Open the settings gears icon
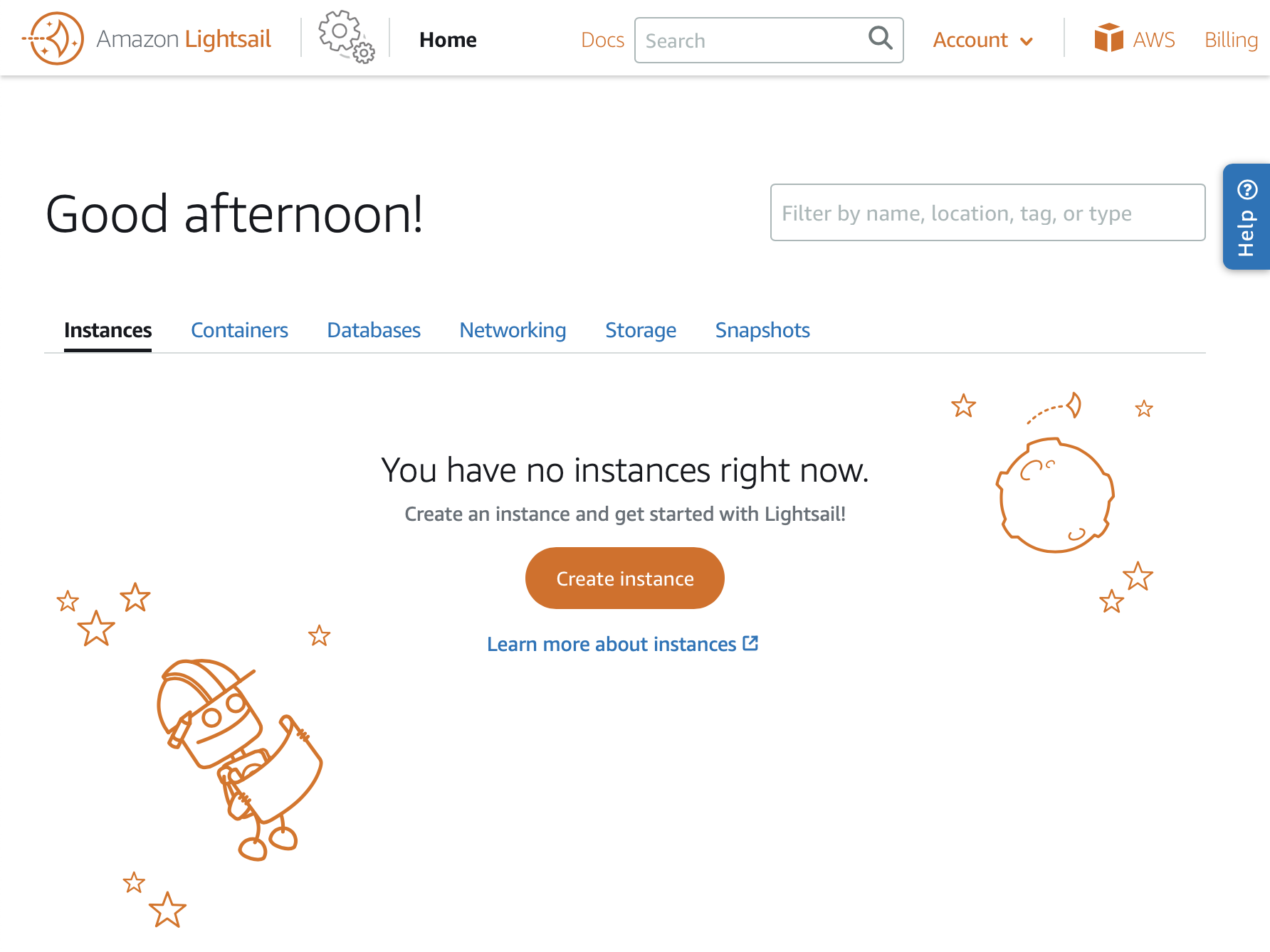Screen dimensions: 1270x952 tap(346, 37)
